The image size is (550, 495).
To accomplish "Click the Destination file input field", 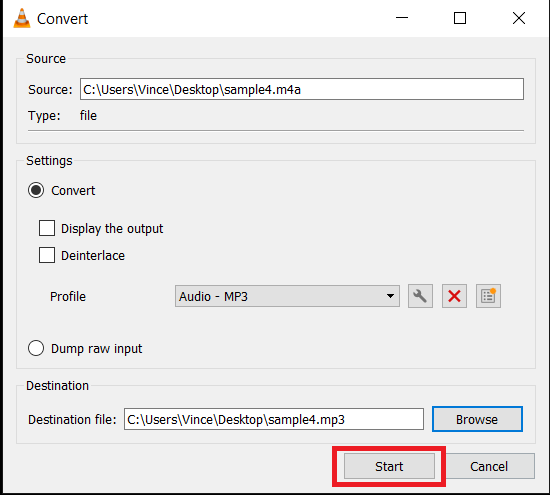I will [x=274, y=419].
